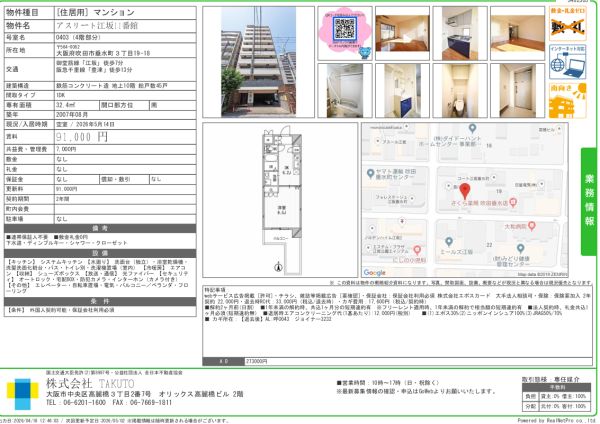Open the living room with window photo
The height and width of the screenshot is (424, 600).
point(402,33)
